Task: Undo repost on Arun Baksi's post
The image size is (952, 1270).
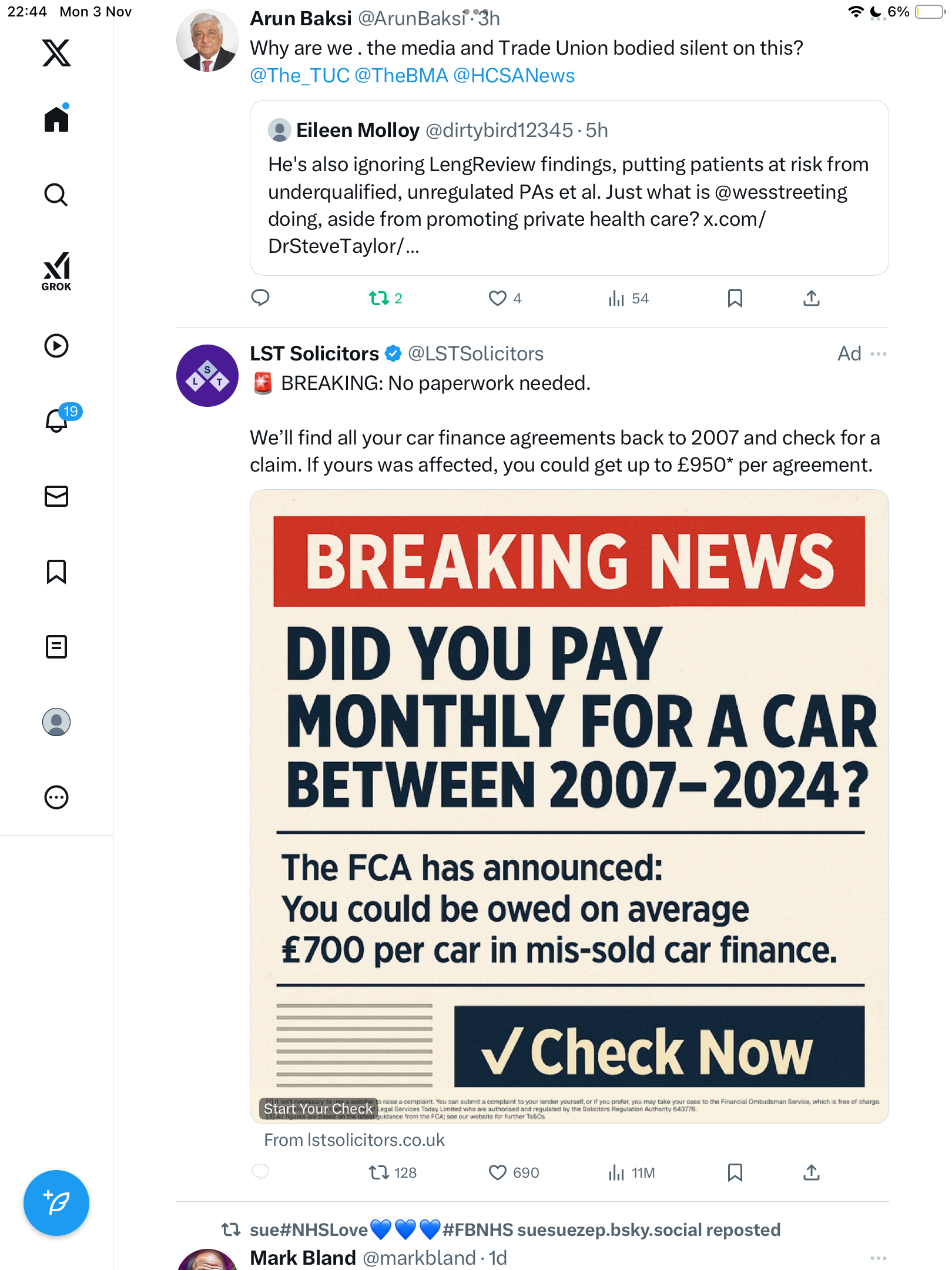Action: 379,299
